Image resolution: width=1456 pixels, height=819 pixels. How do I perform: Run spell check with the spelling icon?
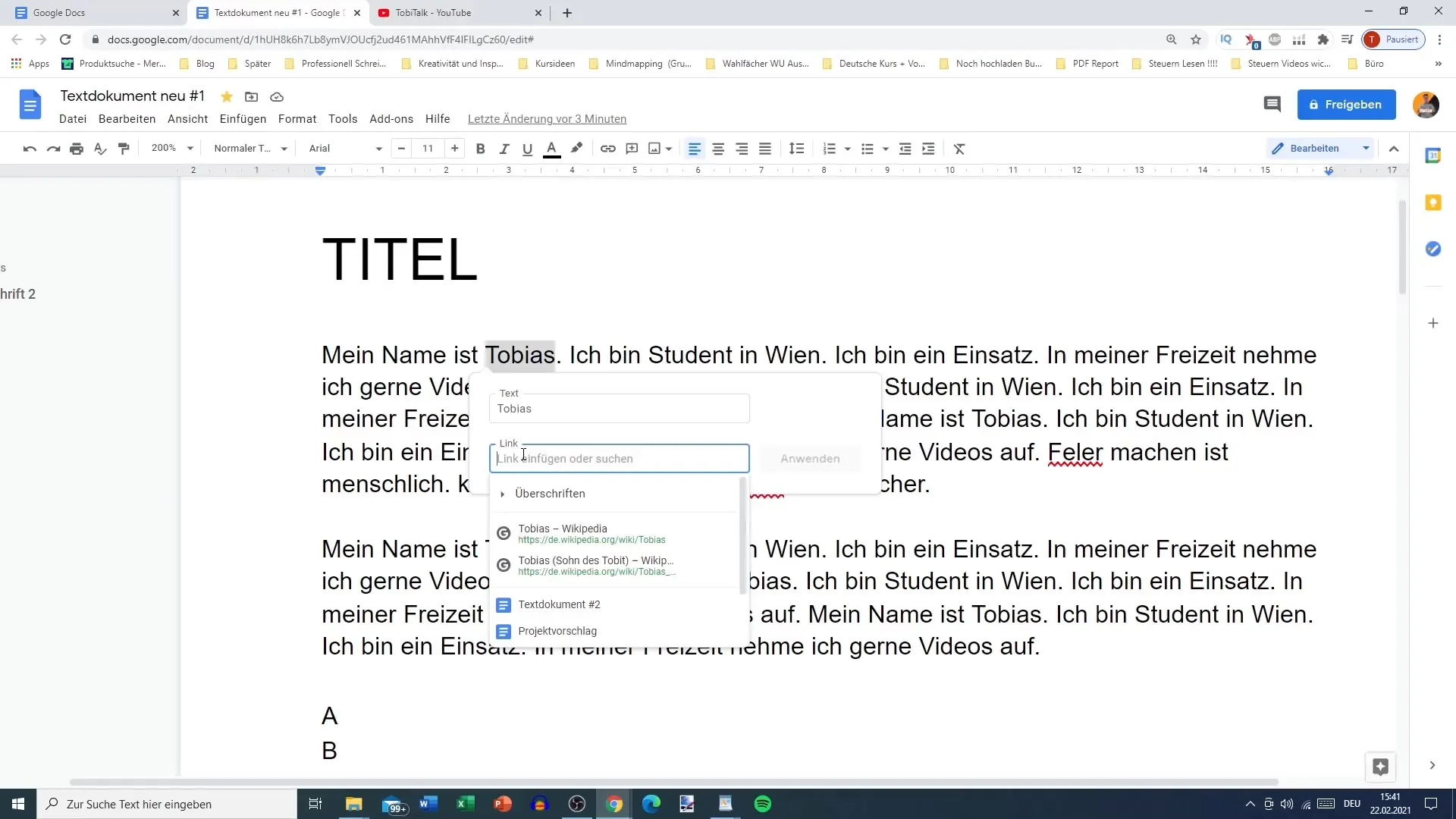[100, 149]
